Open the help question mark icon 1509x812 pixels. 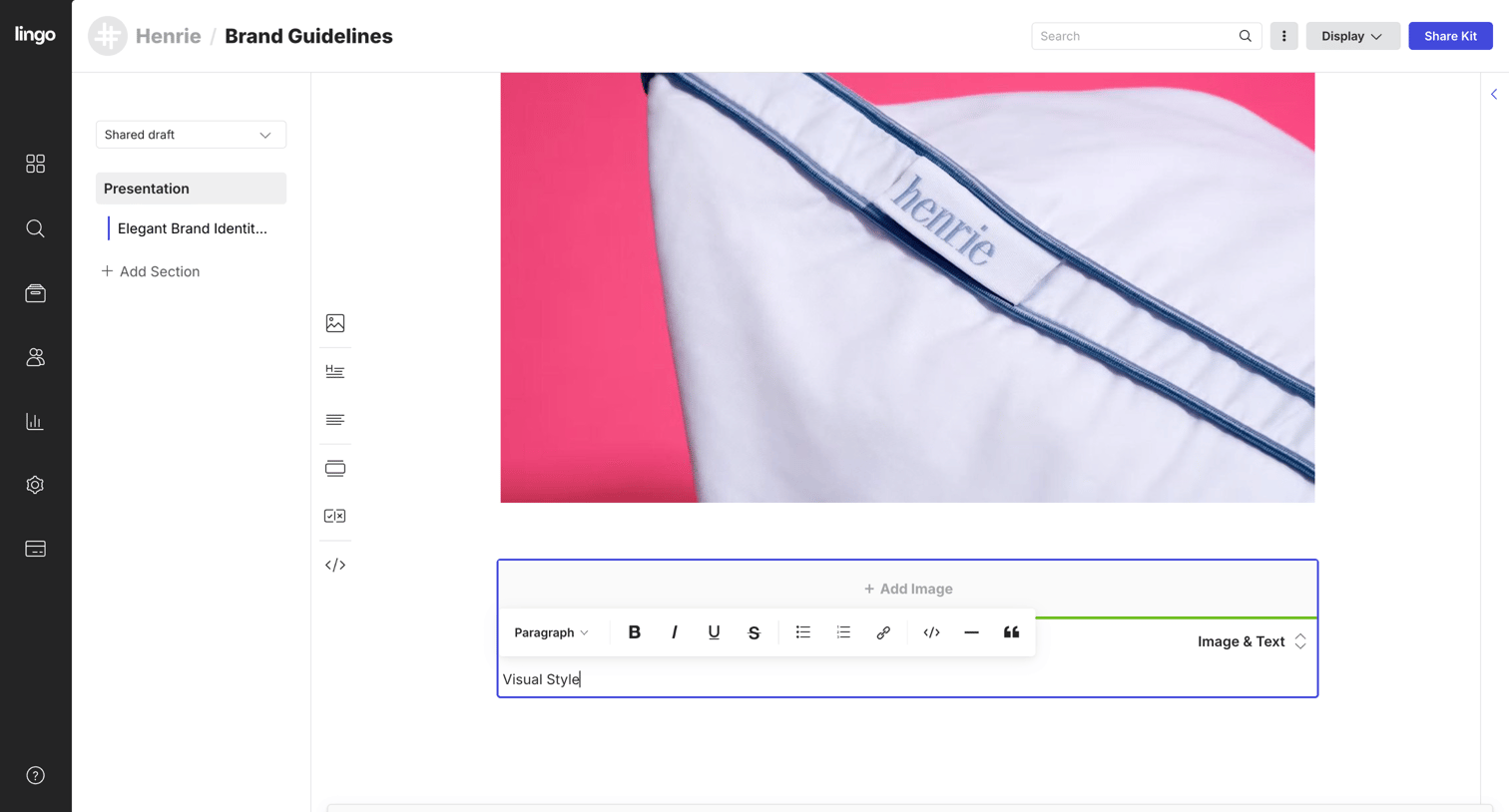(x=35, y=775)
